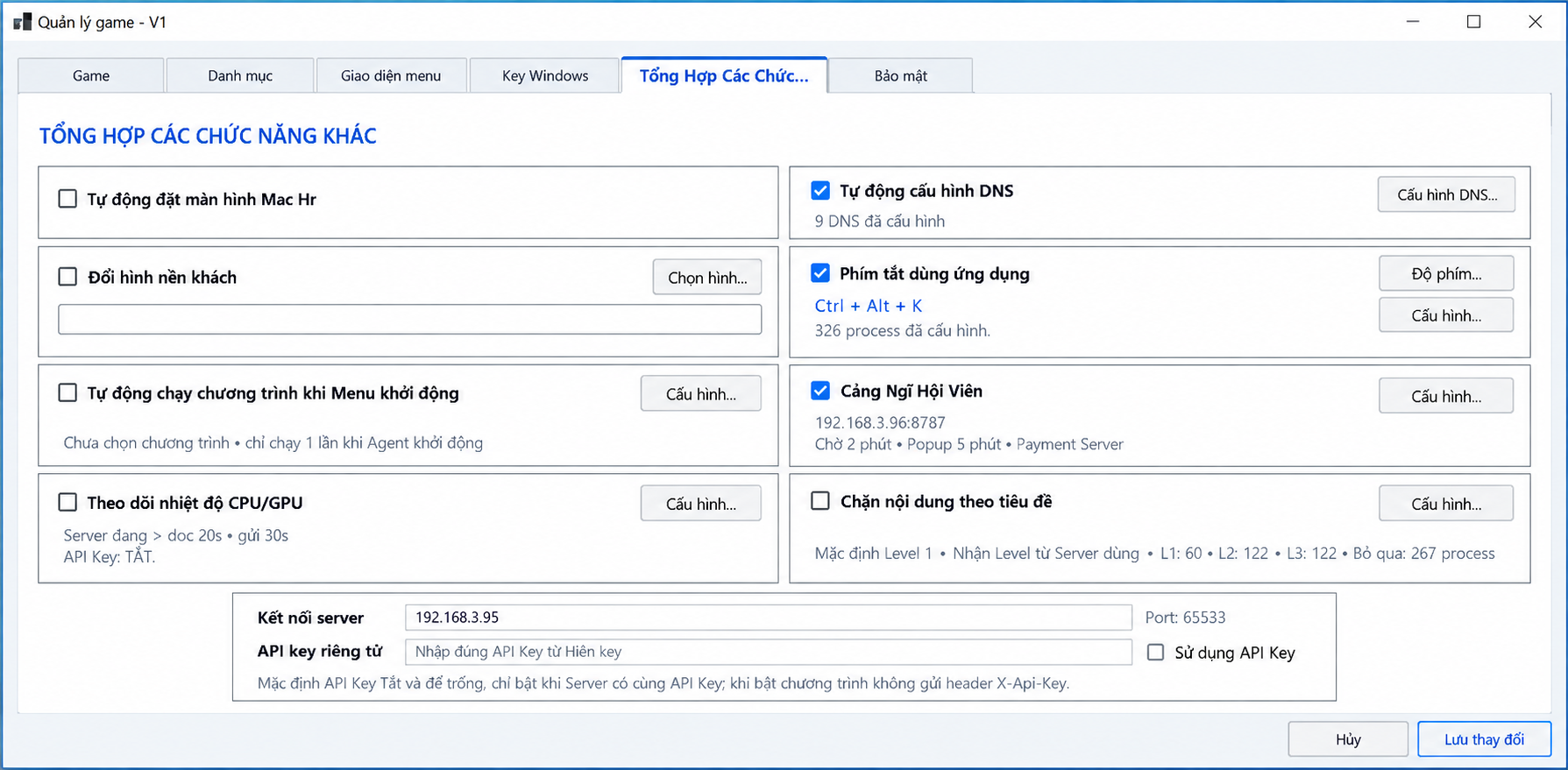Enable Tự động chạy chương trình khi Menu khởi động

(67, 392)
